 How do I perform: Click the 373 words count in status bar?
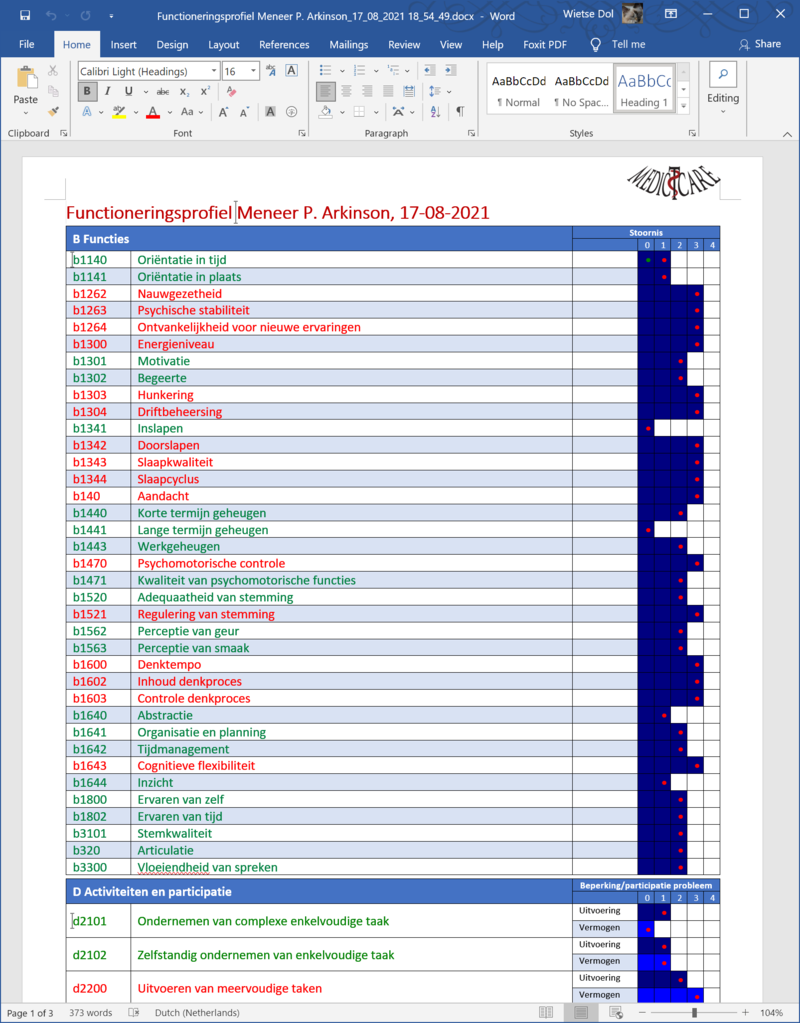(x=92, y=1012)
